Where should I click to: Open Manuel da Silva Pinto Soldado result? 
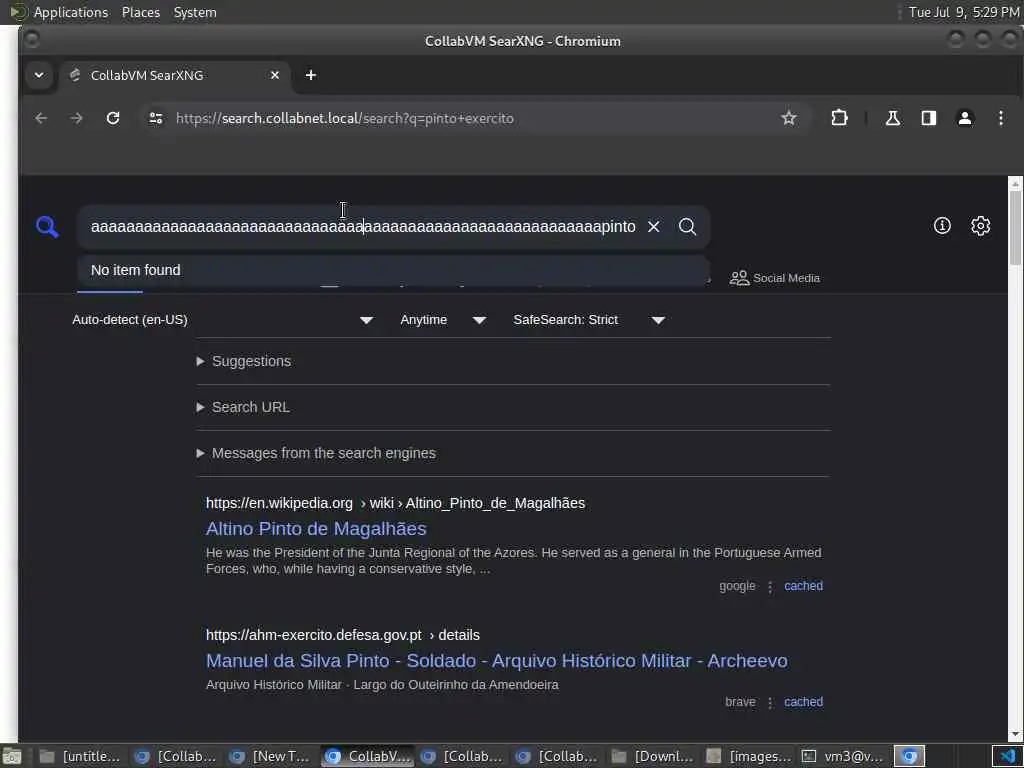(496, 660)
